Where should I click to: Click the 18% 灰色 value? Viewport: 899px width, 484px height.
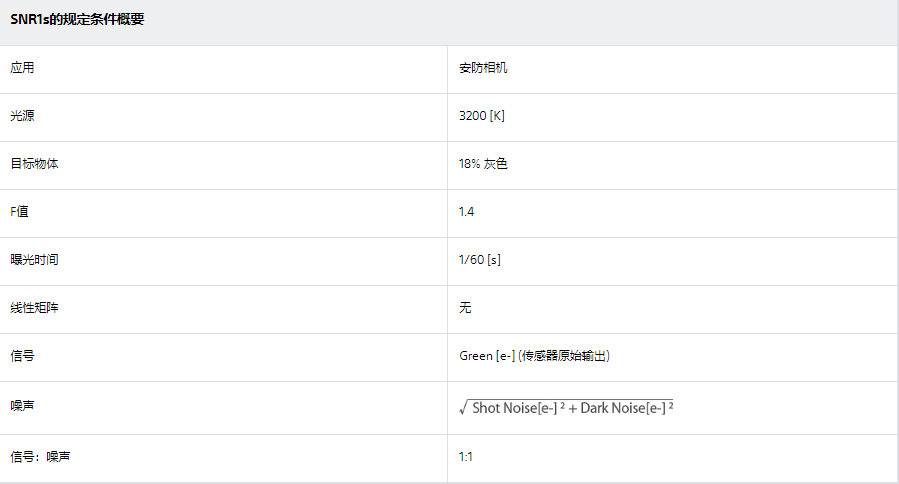click(x=483, y=164)
